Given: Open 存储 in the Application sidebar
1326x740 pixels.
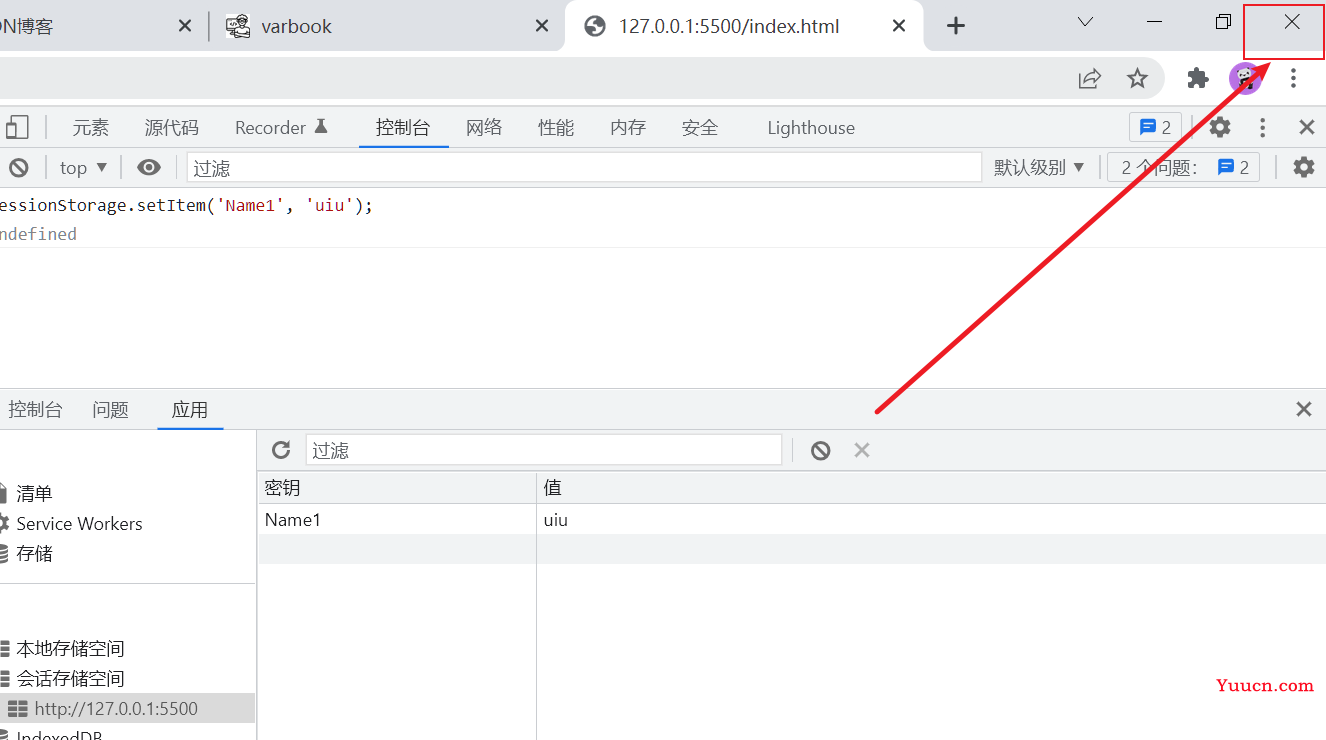Looking at the screenshot, I should [x=34, y=553].
